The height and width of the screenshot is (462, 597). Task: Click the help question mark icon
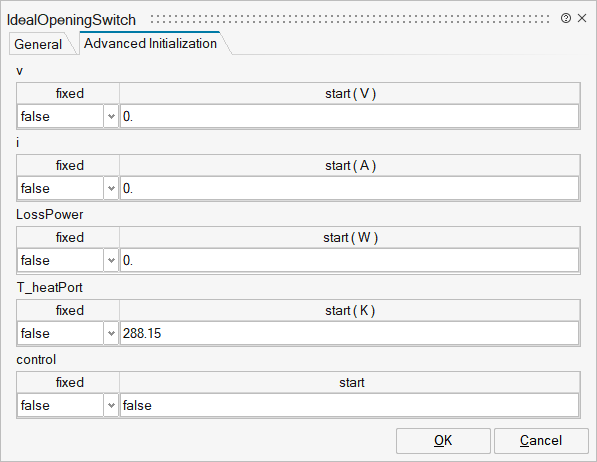tap(566, 18)
